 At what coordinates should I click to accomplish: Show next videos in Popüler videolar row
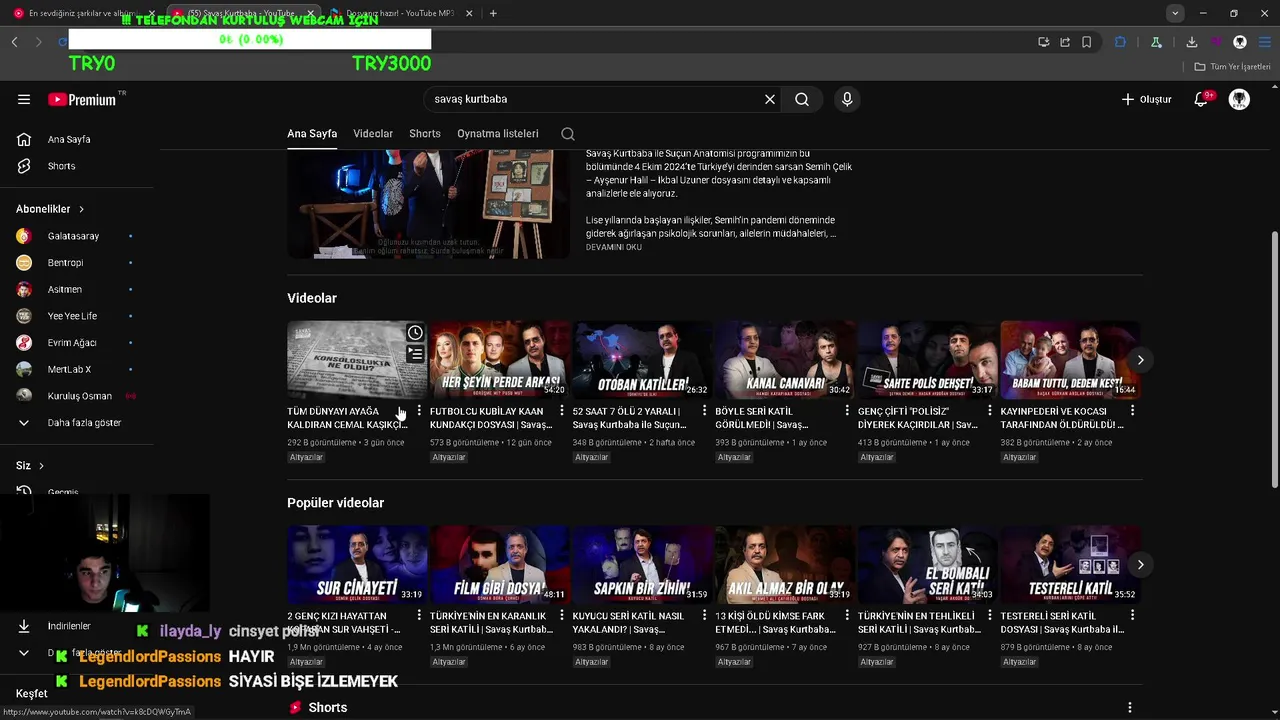tap(1140, 565)
